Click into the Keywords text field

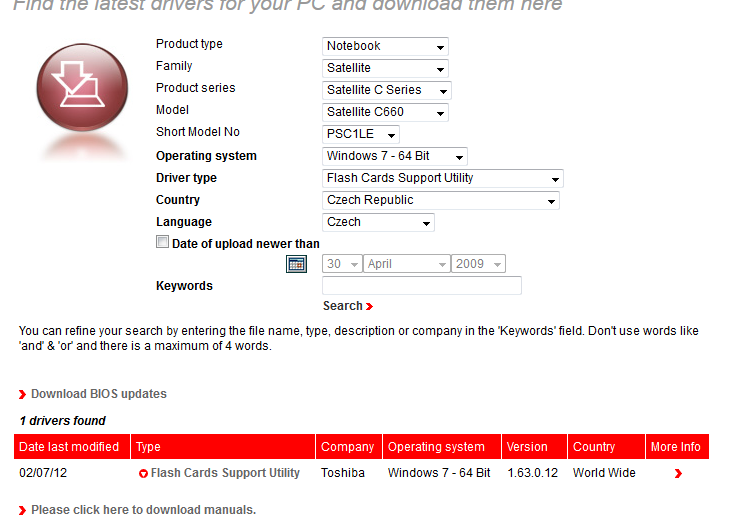(x=422, y=286)
